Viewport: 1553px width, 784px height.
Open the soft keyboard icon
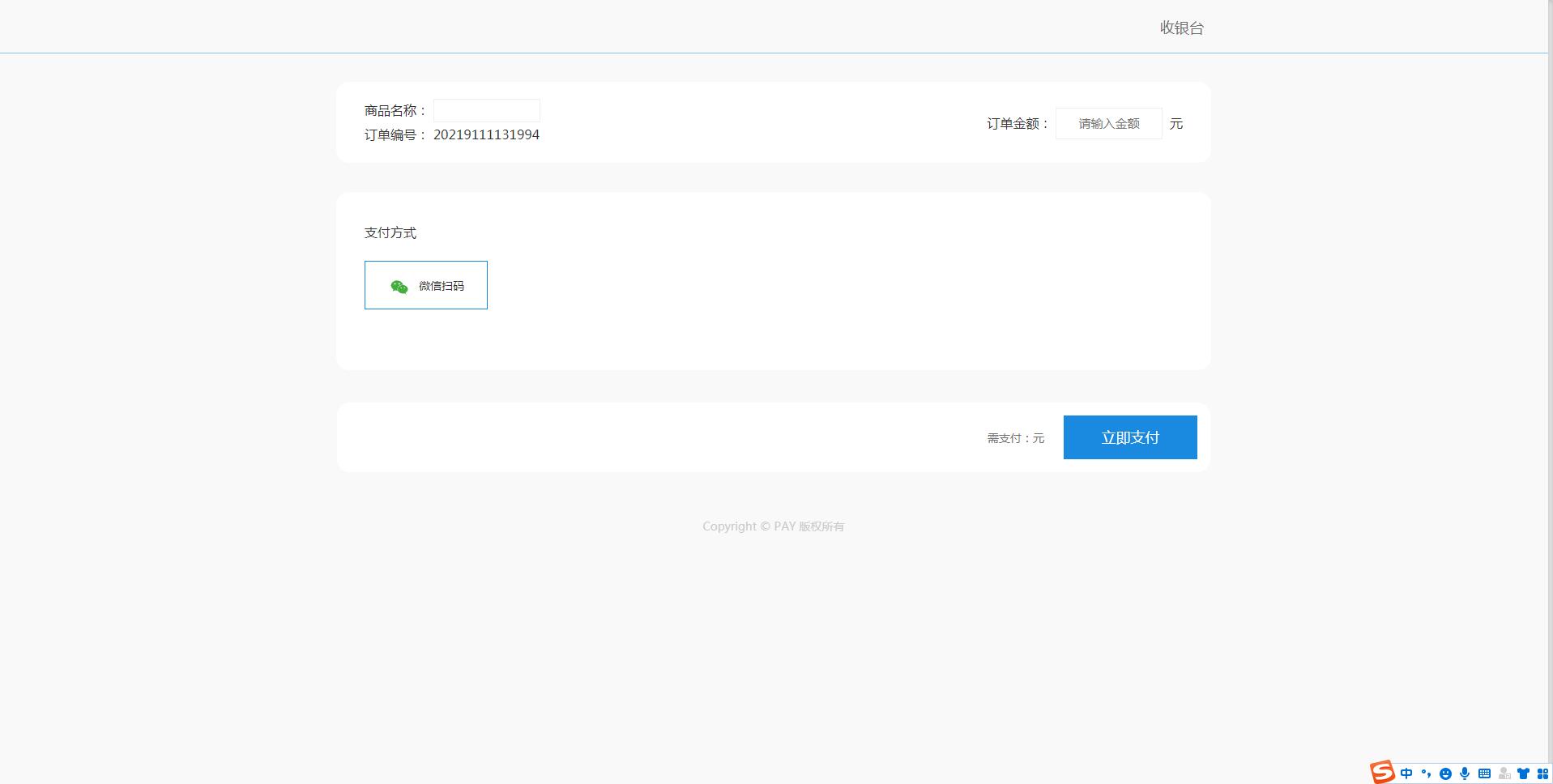pos(1484,773)
